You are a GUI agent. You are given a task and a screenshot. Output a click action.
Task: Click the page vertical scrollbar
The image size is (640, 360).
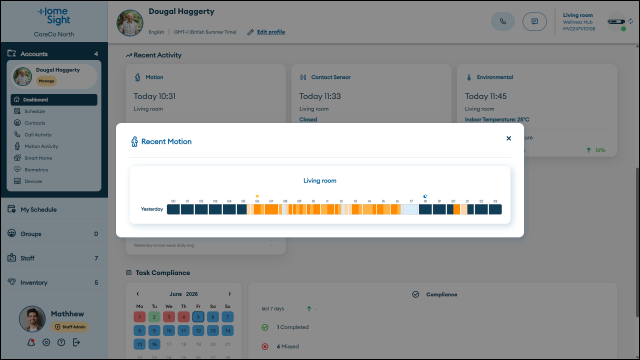pos(638,242)
